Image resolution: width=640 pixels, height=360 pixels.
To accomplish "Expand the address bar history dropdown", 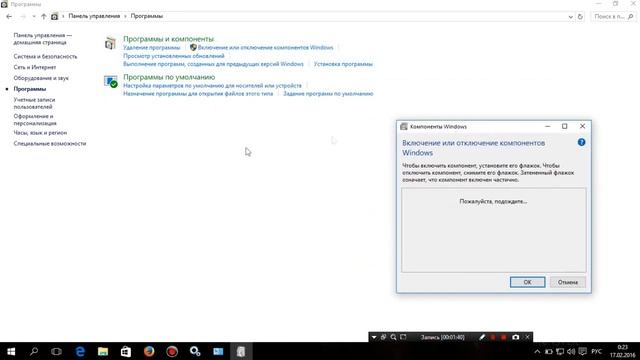I will [x=570, y=17].
